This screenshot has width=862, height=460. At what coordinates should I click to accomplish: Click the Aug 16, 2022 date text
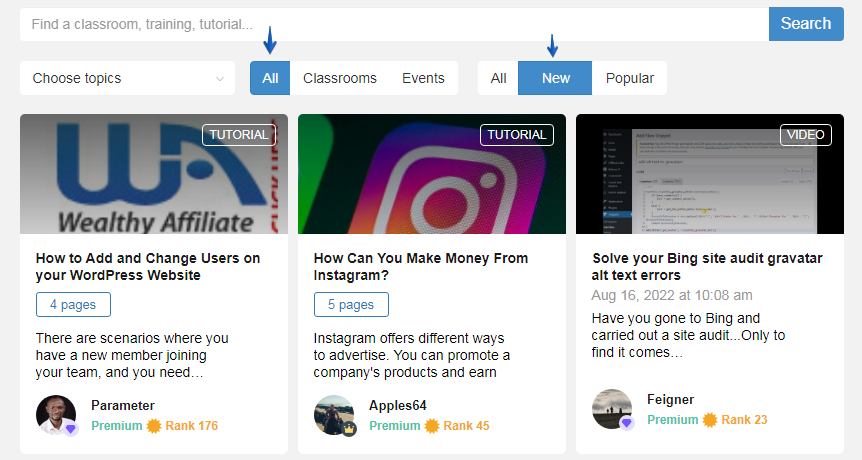[672, 295]
